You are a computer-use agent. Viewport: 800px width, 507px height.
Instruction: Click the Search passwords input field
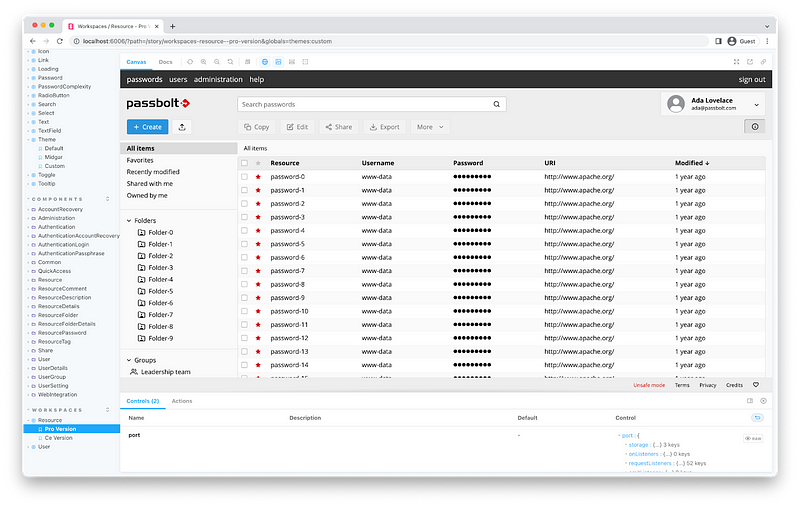371,104
